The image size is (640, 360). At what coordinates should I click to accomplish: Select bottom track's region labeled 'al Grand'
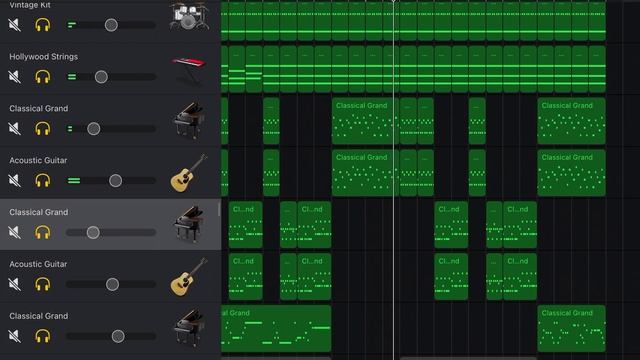[276, 329]
